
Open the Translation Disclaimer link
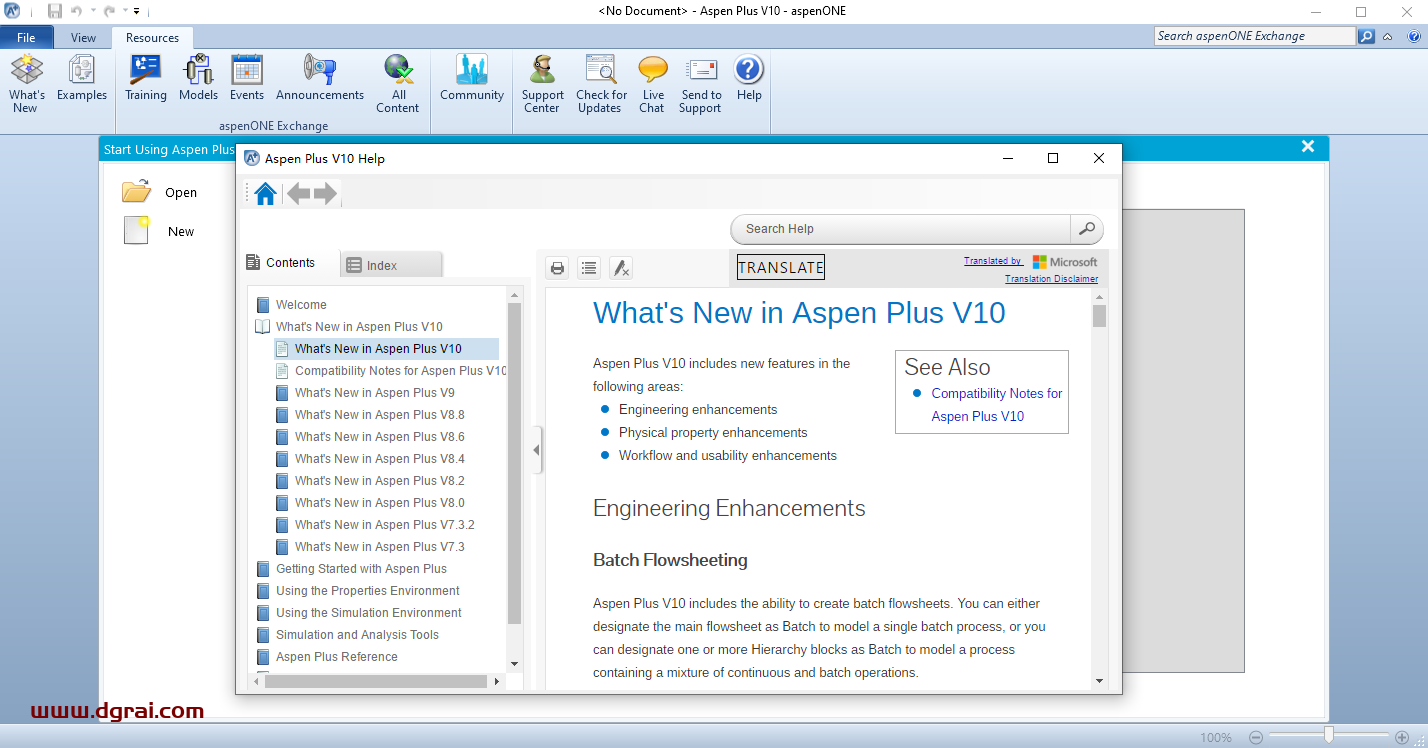(x=1051, y=279)
